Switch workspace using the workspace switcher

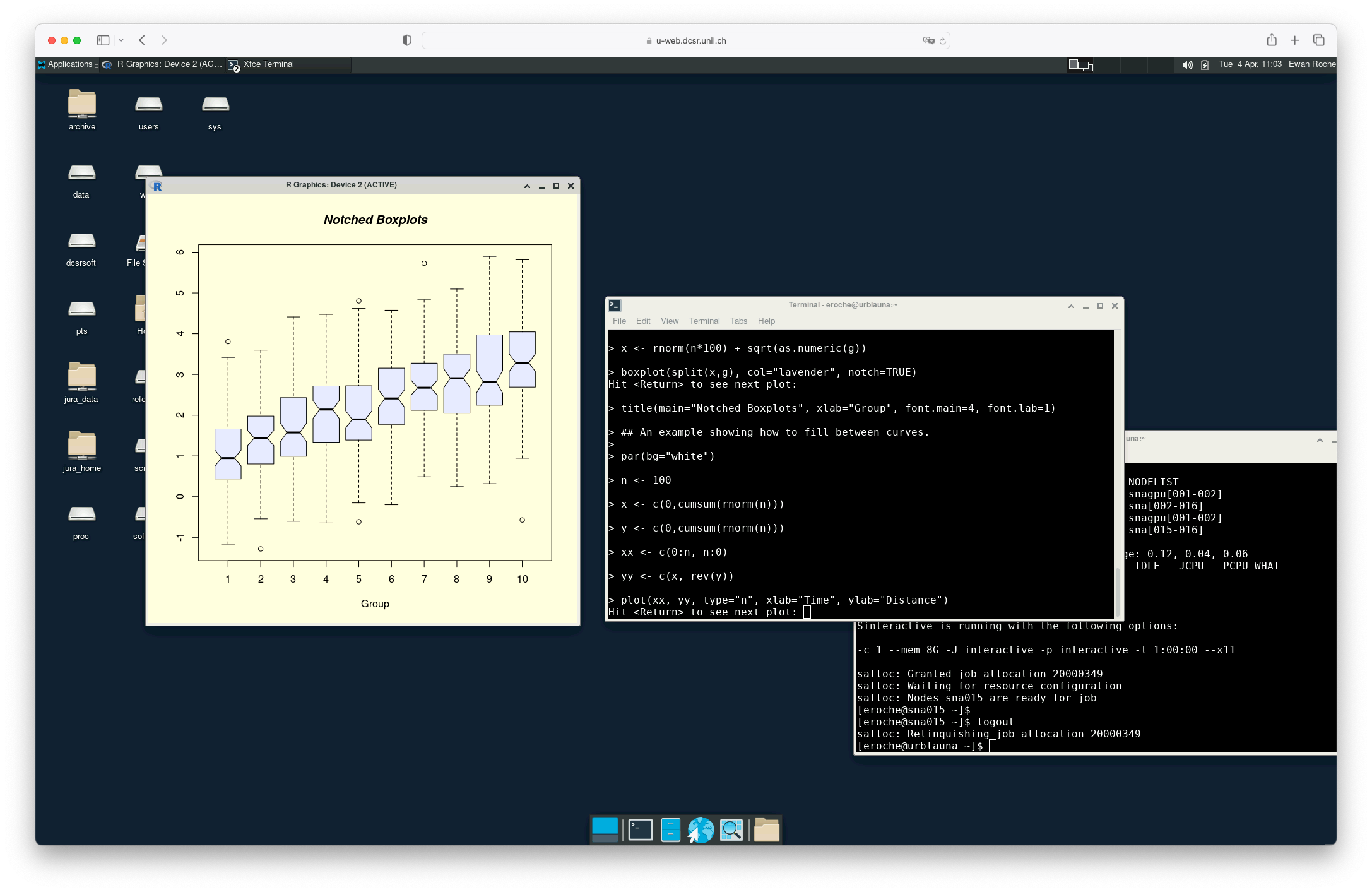click(x=1080, y=65)
